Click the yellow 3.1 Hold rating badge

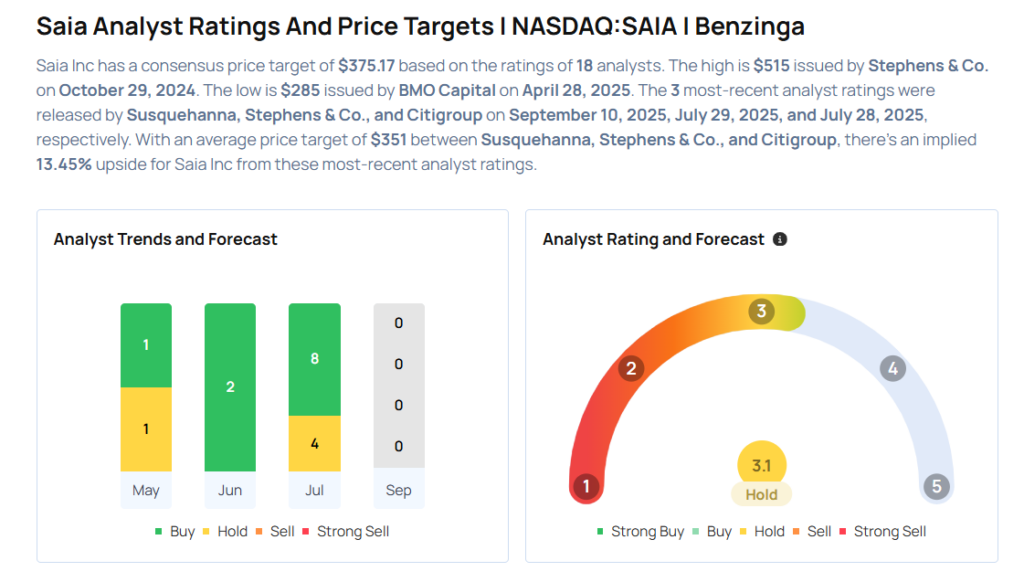click(761, 465)
